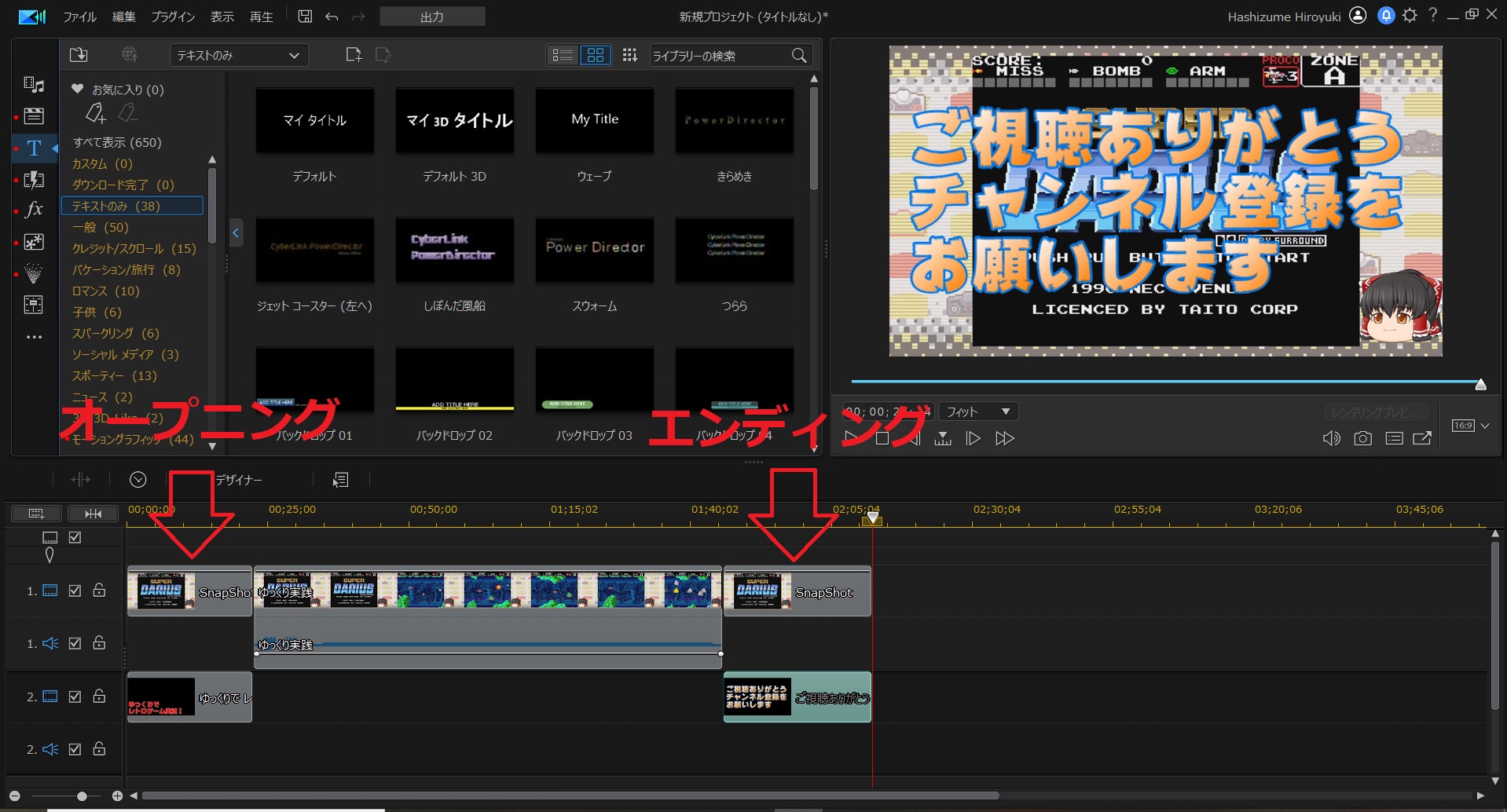Select the ロマンス (10) category
The width and height of the screenshot is (1507, 812).
(x=106, y=291)
